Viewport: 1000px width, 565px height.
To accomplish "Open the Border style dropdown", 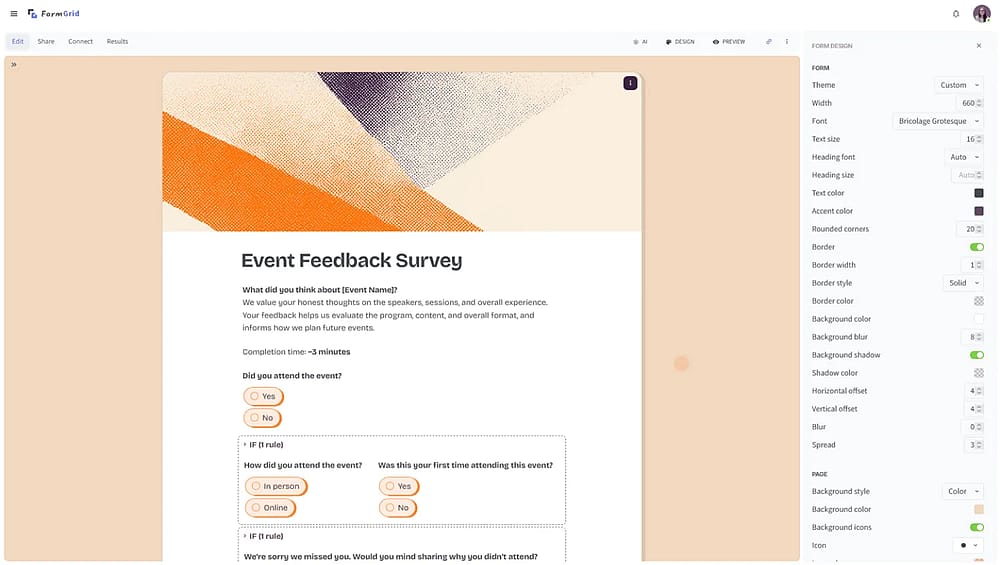I will coord(963,283).
